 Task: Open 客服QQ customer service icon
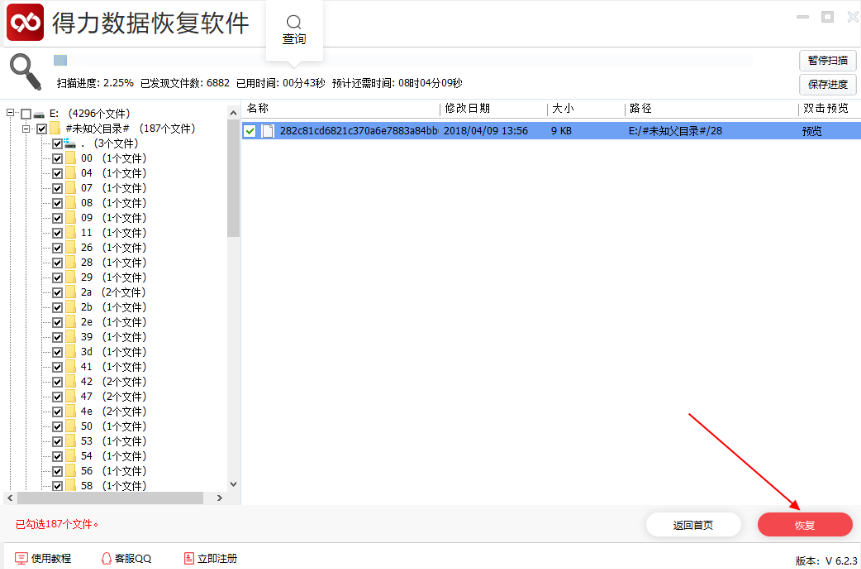click(x=106, y=558)
